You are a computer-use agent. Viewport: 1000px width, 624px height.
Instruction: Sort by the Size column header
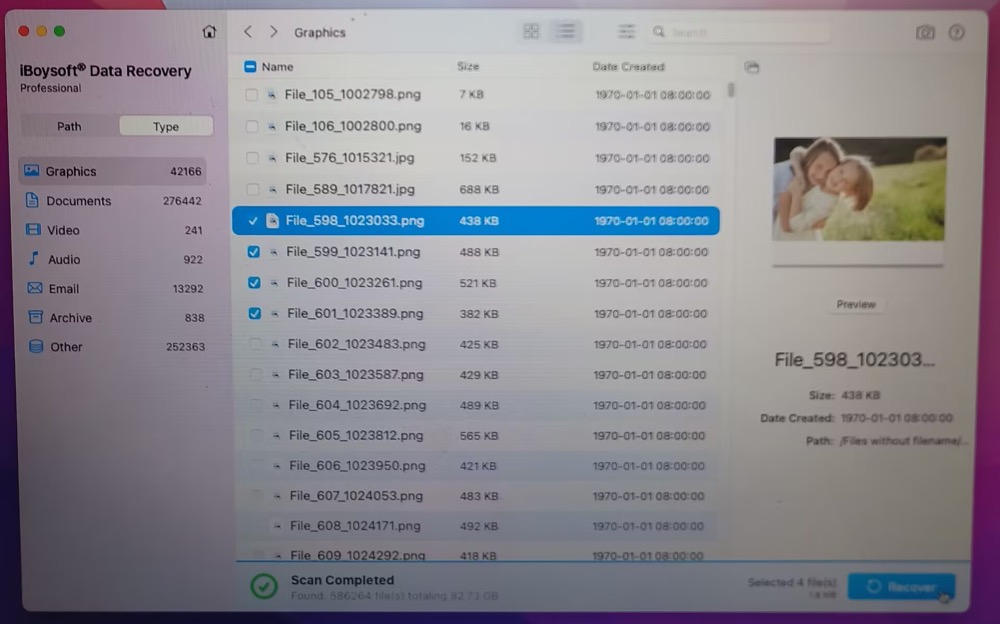(x=468, y=66)
